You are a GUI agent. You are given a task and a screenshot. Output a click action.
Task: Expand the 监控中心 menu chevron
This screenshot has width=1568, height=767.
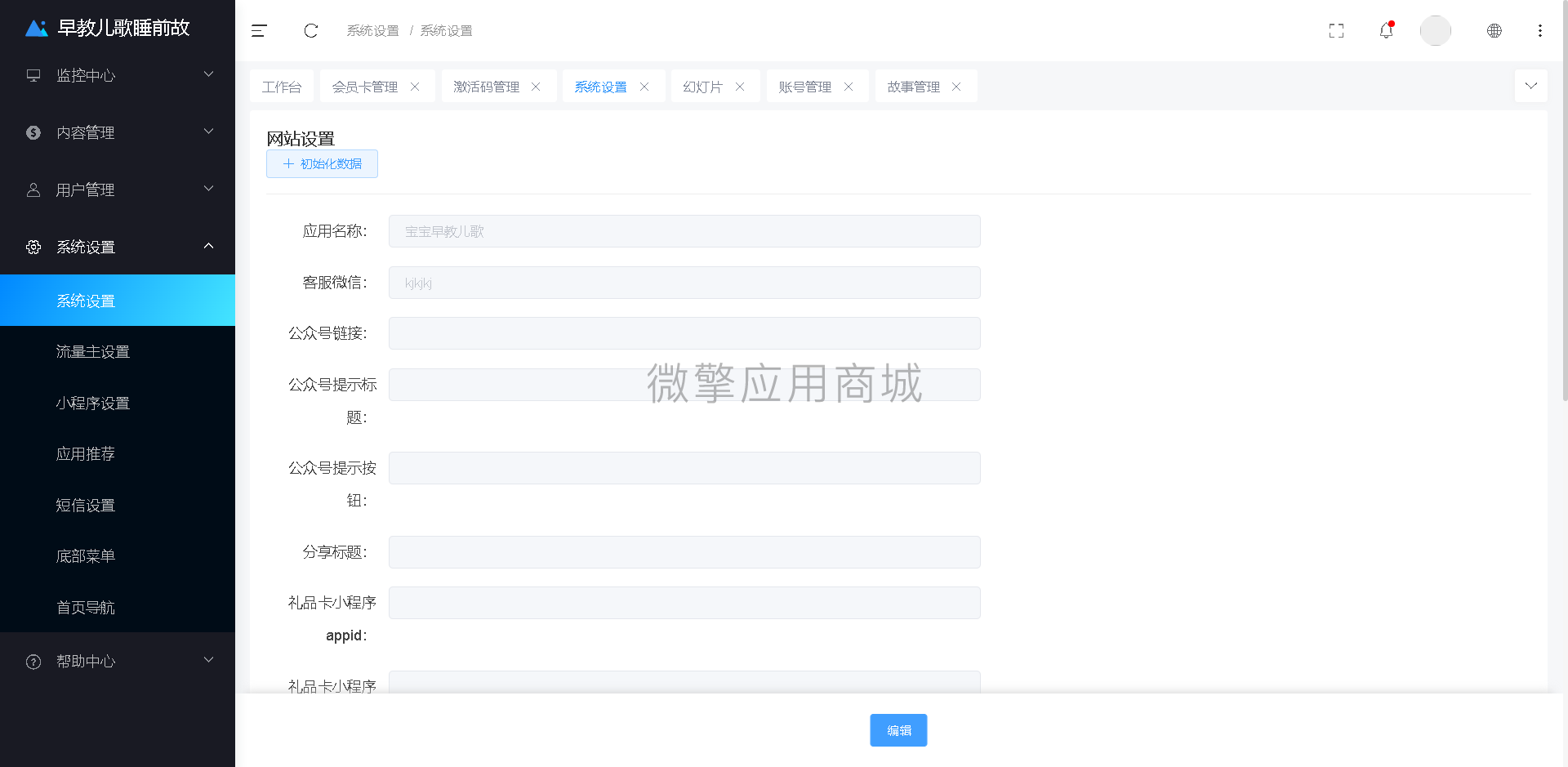(208, 74)
